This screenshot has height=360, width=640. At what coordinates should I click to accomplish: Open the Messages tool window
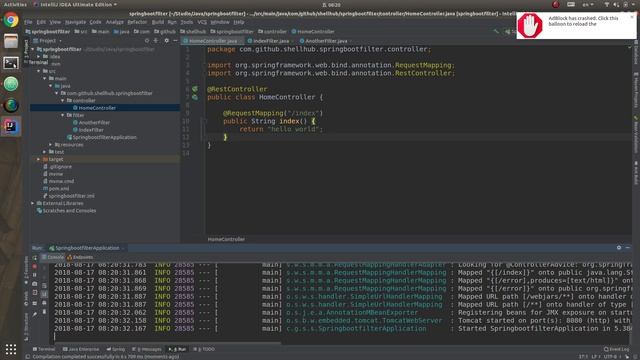point(147,349)
